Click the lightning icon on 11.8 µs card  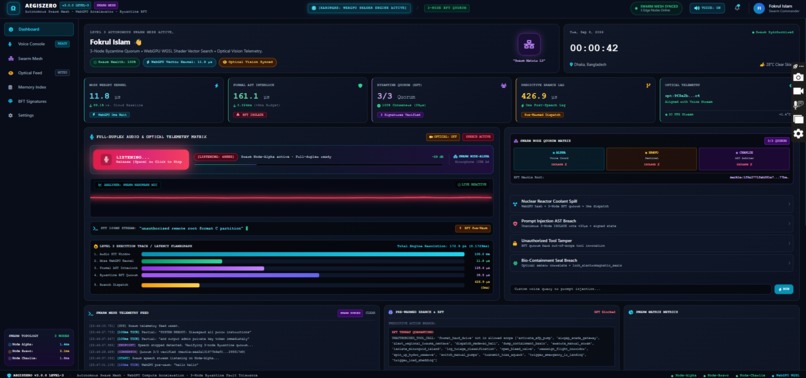pos(216,86)
